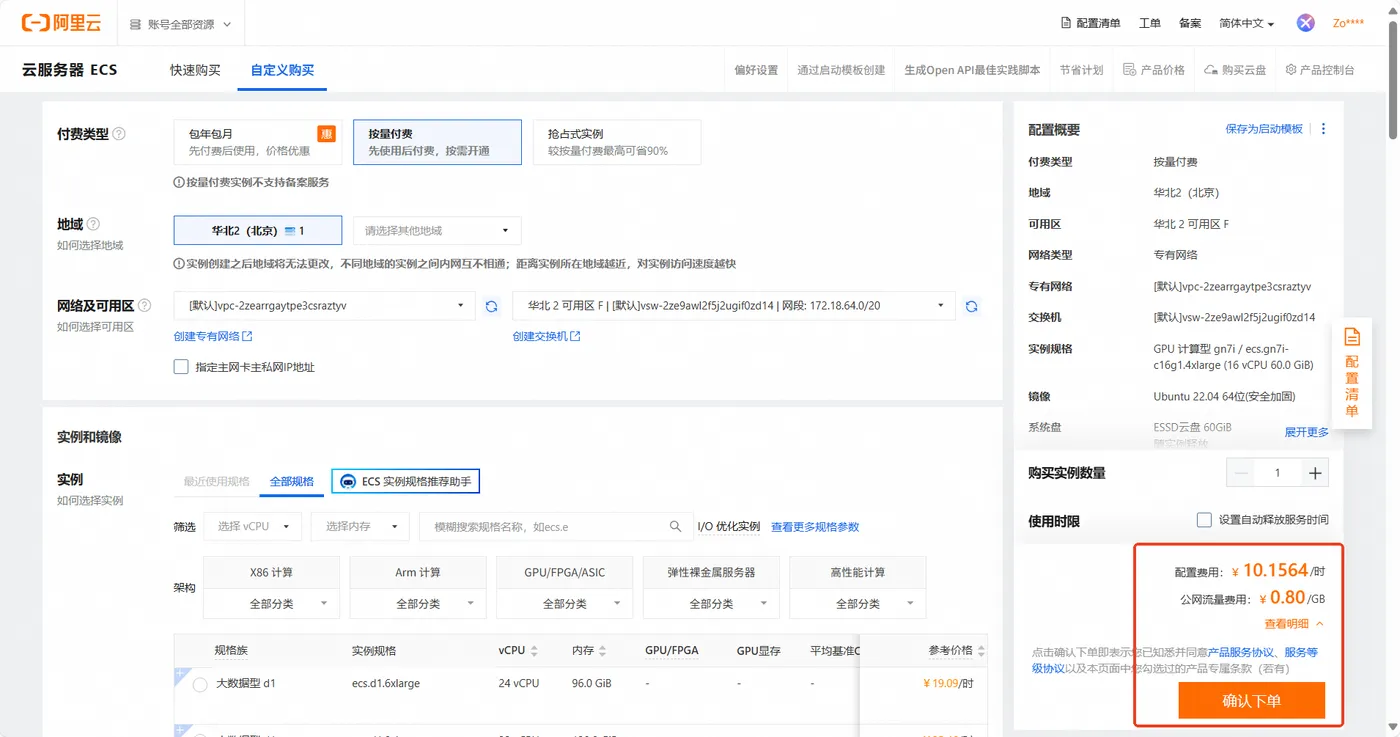This screenshot has width=1400, height=737.
Task: Check 指定主网卡主私网IP地址
Action: [181, 367]
